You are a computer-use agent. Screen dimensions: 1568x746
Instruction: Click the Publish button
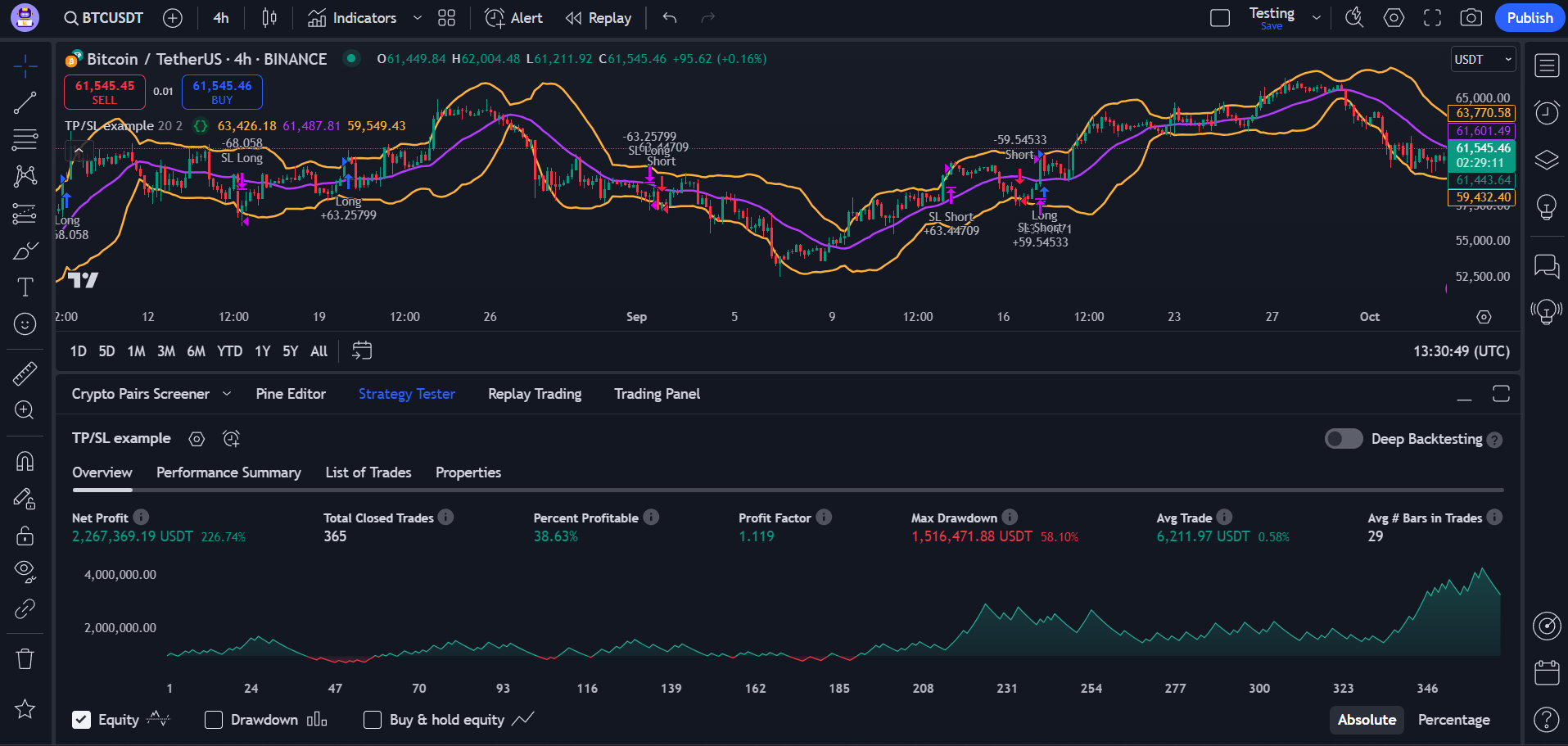coord(1530,17)
